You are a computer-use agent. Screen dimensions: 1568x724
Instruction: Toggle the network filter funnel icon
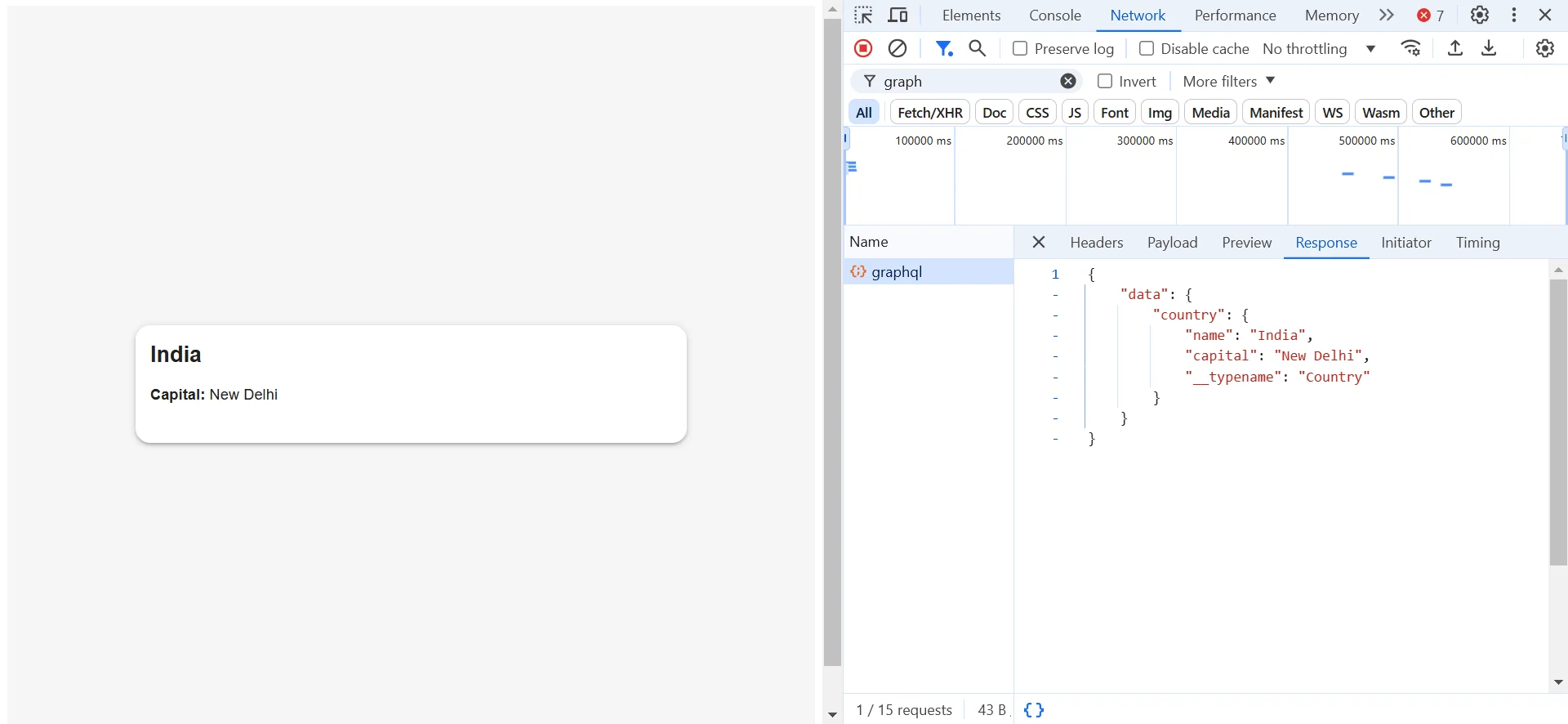coord(944,48)
